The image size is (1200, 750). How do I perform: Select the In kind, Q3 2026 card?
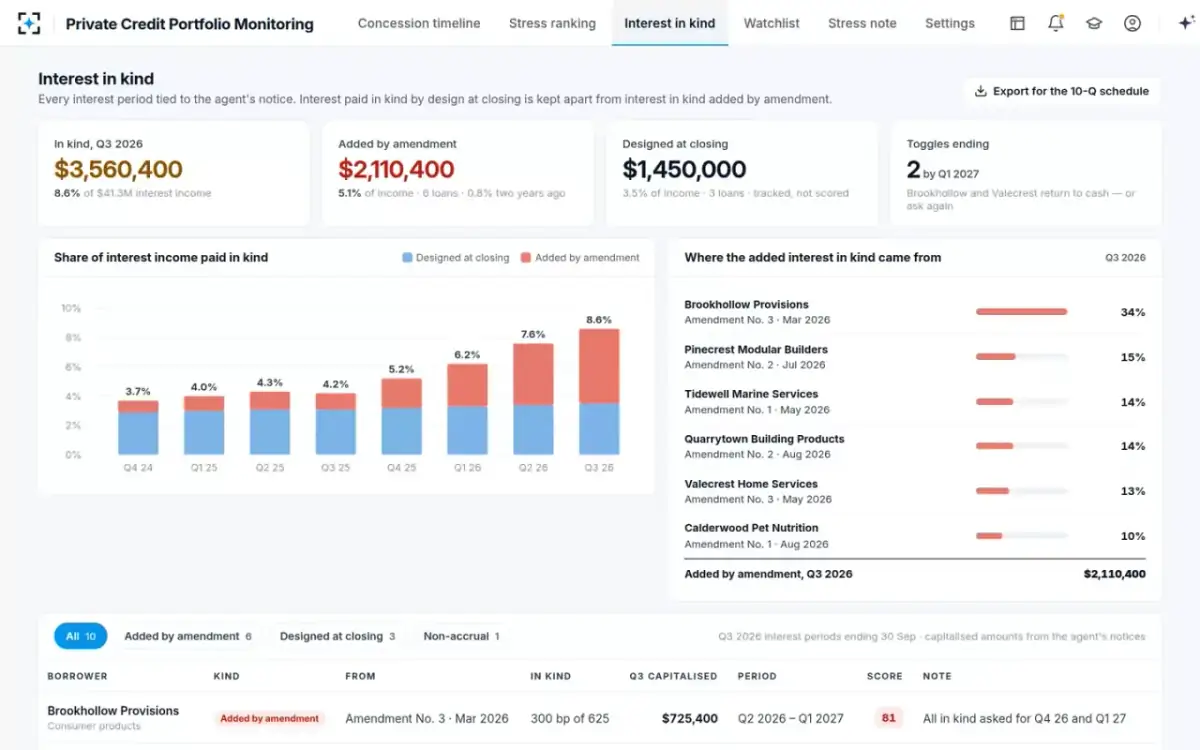(x=174, y=174)
